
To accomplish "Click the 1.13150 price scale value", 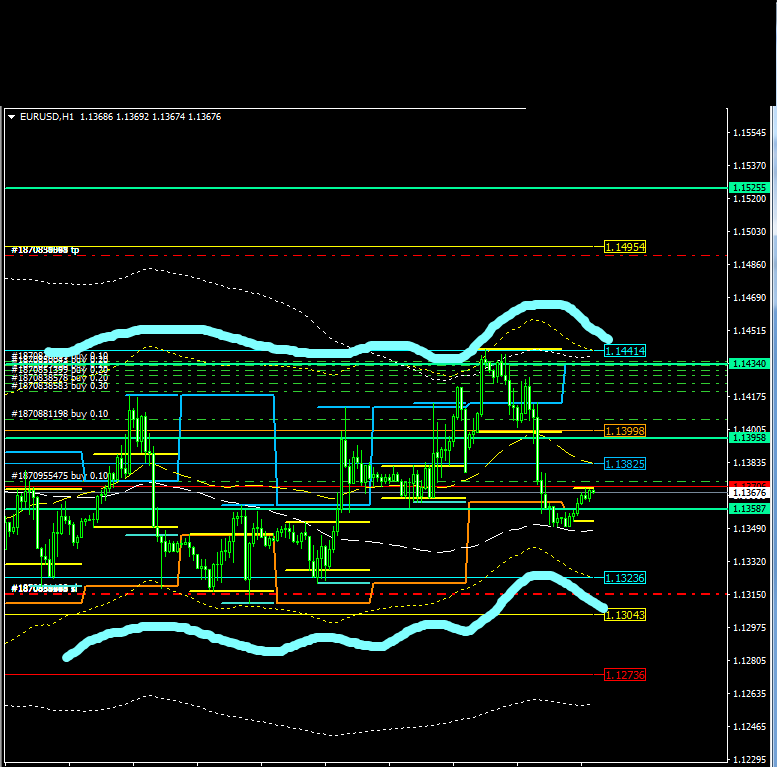I will coord(749,595).
